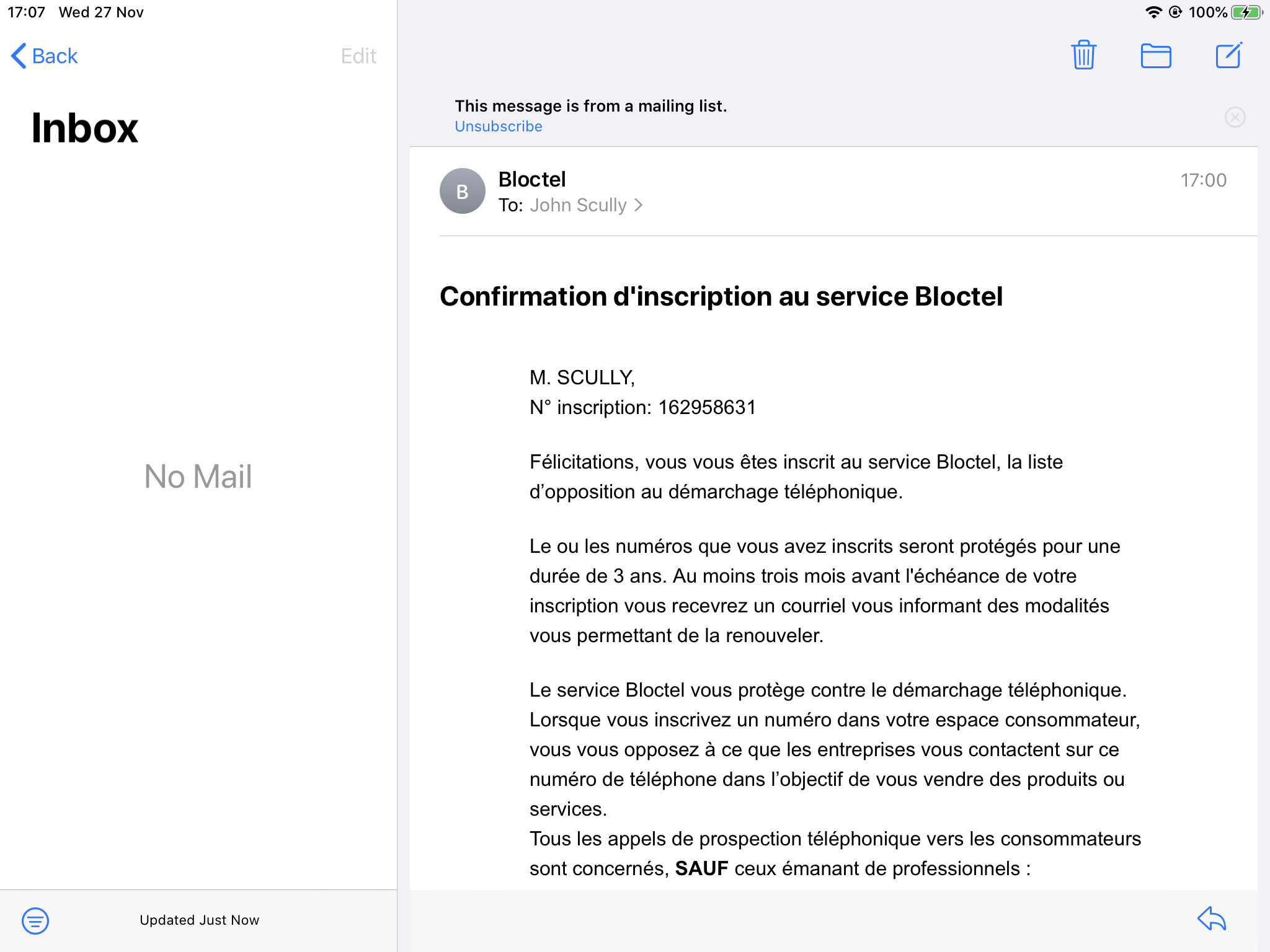This screenshot has width=1270, height=952.
Task: Toggle the inbox filter icon
Action: coord(35,920)
